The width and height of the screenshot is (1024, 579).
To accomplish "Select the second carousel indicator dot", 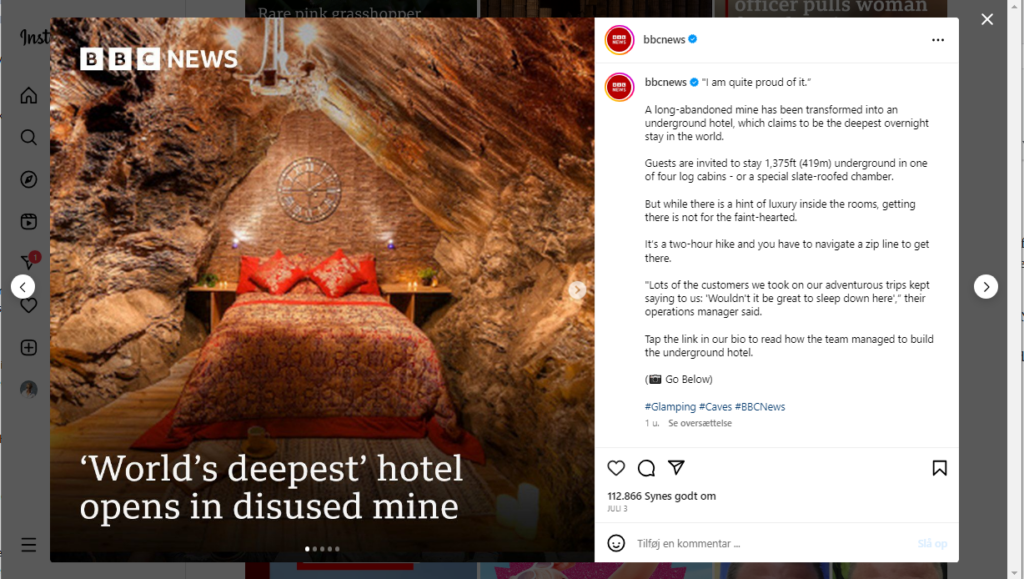I will coord(315,549).
